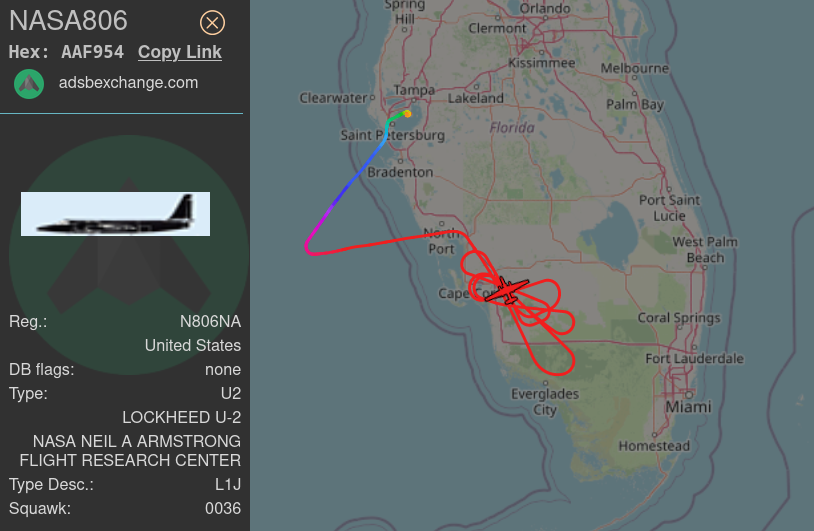The image size is (814, 531).
Task: Click the blue flight track segment near Bradenton
Action: (358, 175)
